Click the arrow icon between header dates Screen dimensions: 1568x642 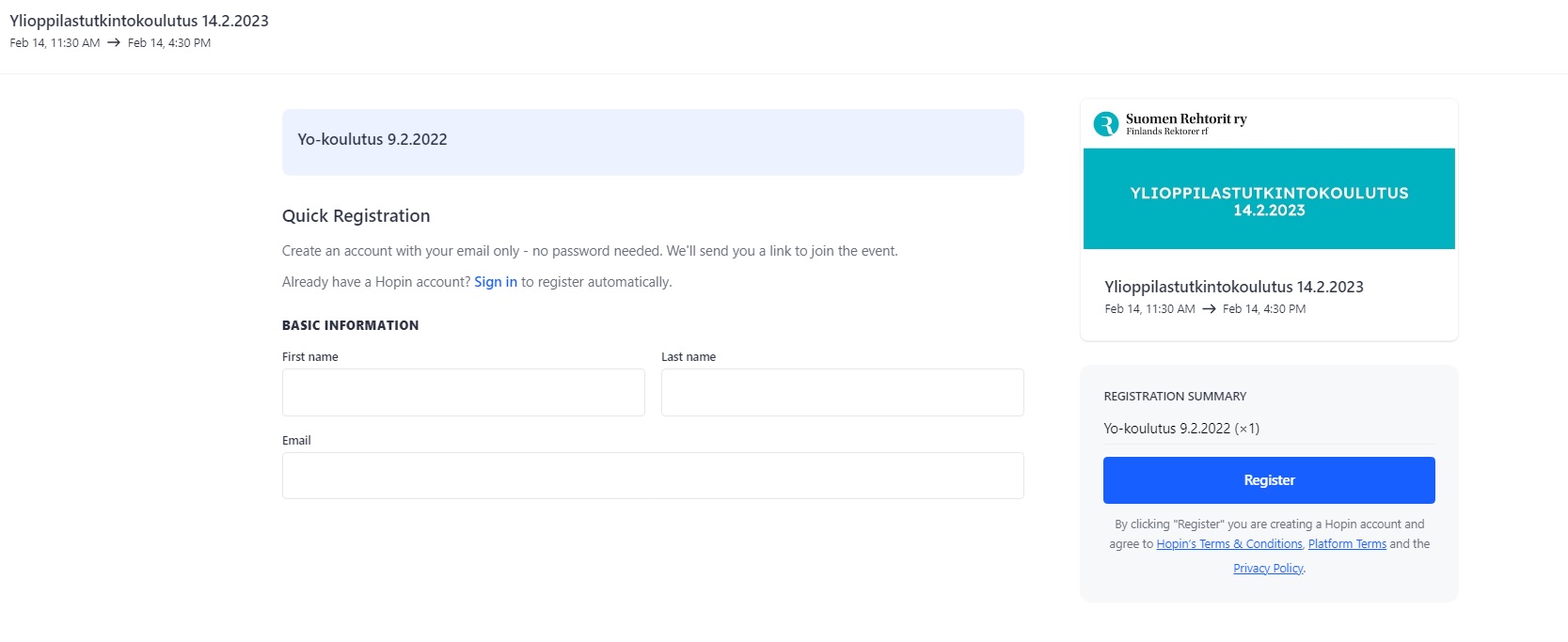click(x=114, y=43)
